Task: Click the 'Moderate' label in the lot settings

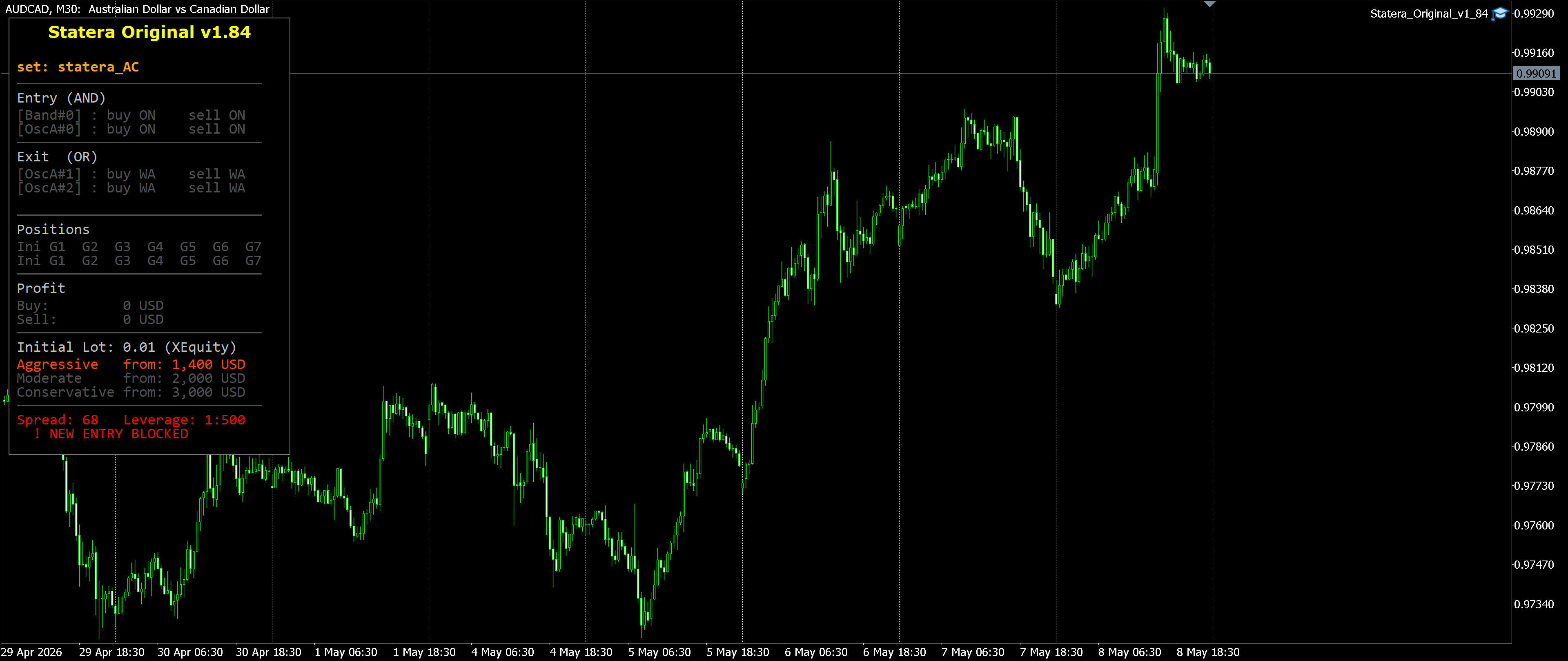Action: click(49, 378)
